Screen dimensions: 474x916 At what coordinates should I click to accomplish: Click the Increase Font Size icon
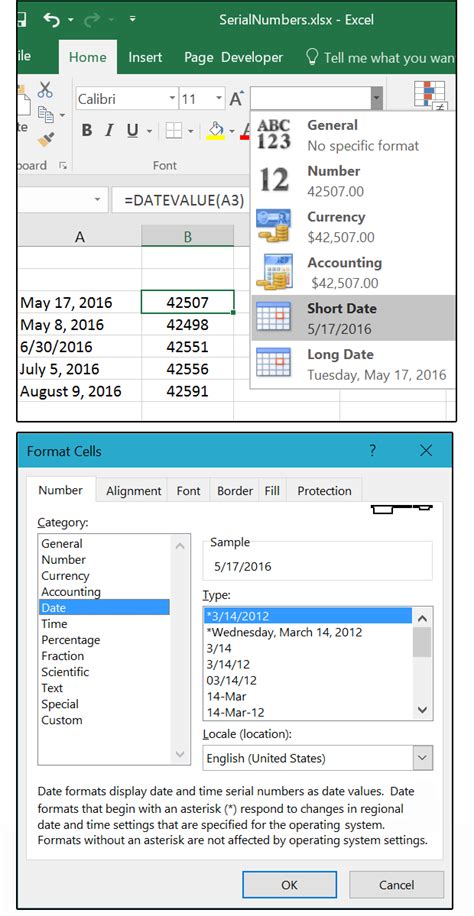(x=236, y=99)
